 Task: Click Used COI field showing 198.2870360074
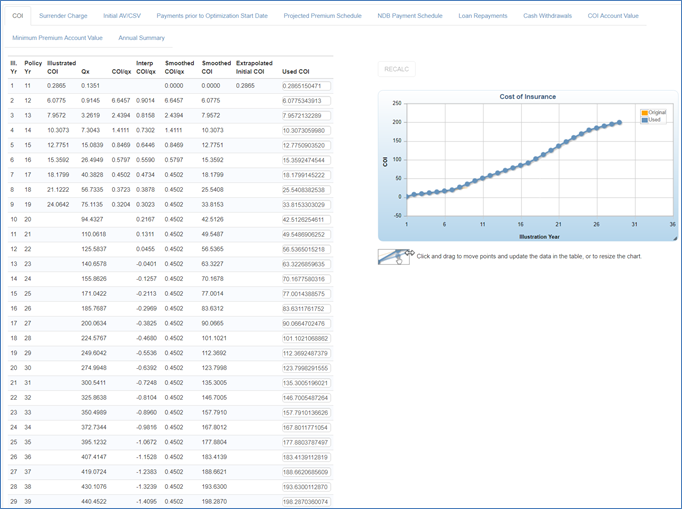[305, 501]
